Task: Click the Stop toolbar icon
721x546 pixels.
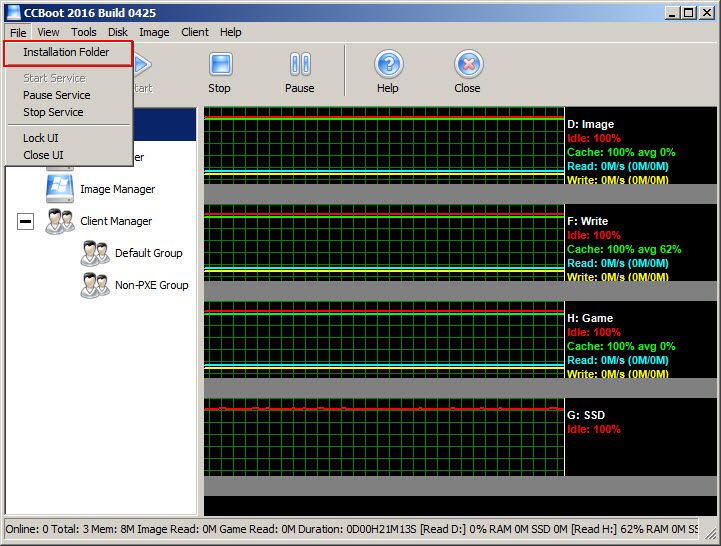Action: [x=221, y=63]
